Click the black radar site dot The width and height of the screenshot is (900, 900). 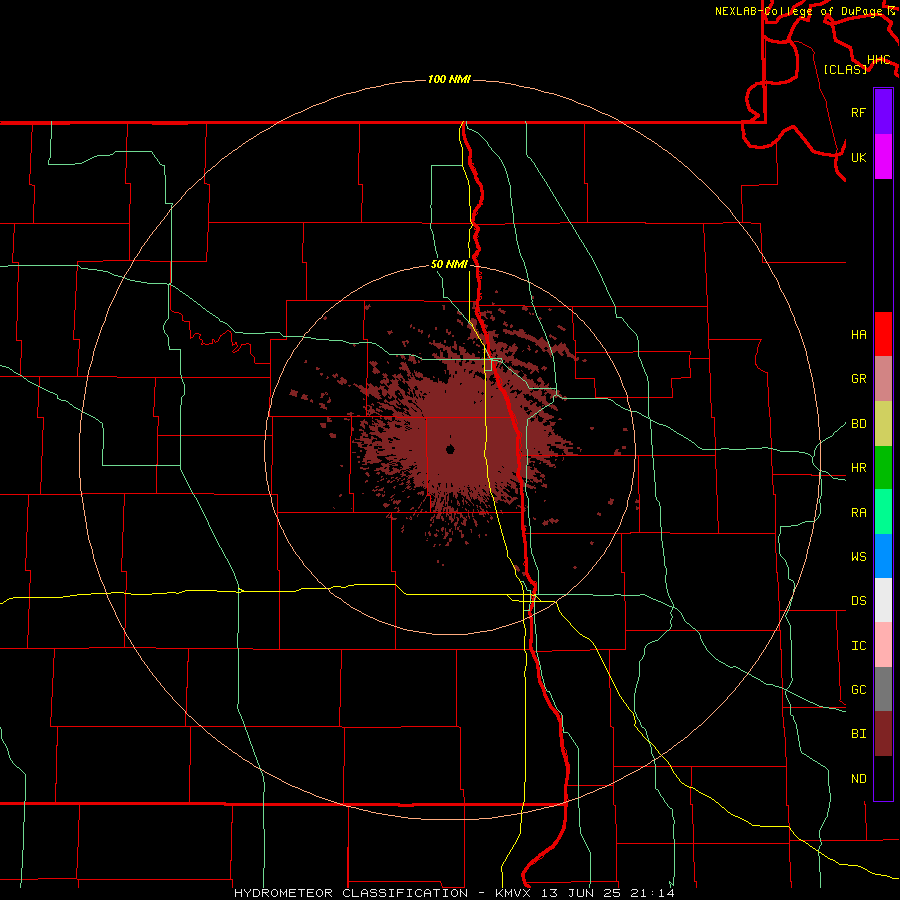[x=450, y=449]
